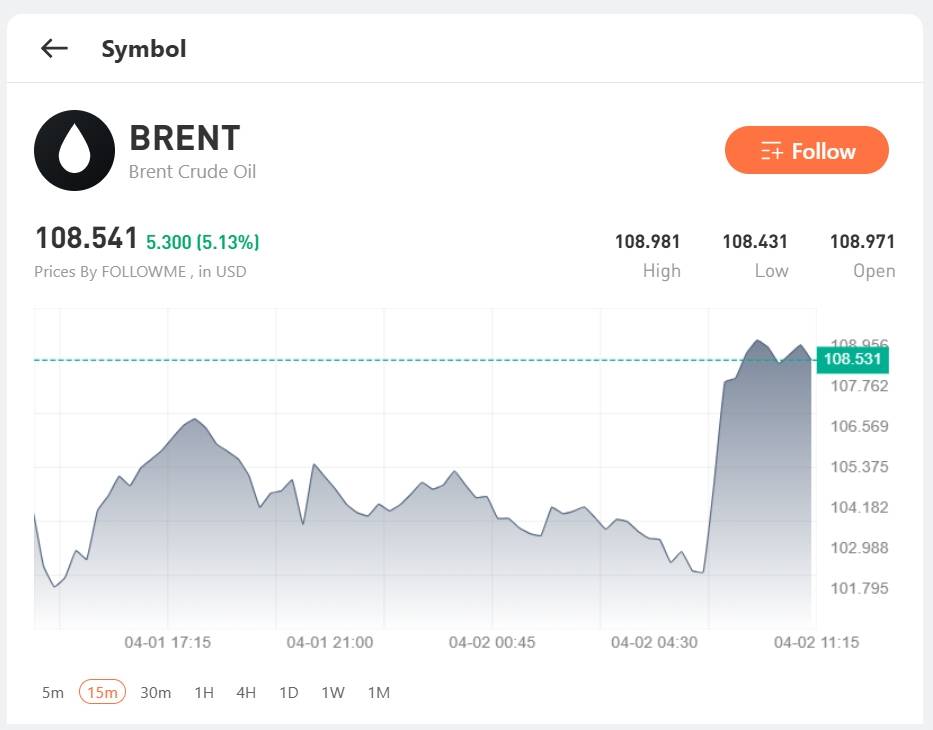Select the 5m timeframe
The width and height of the screenshot is (933, 730).
click(53, 692)
